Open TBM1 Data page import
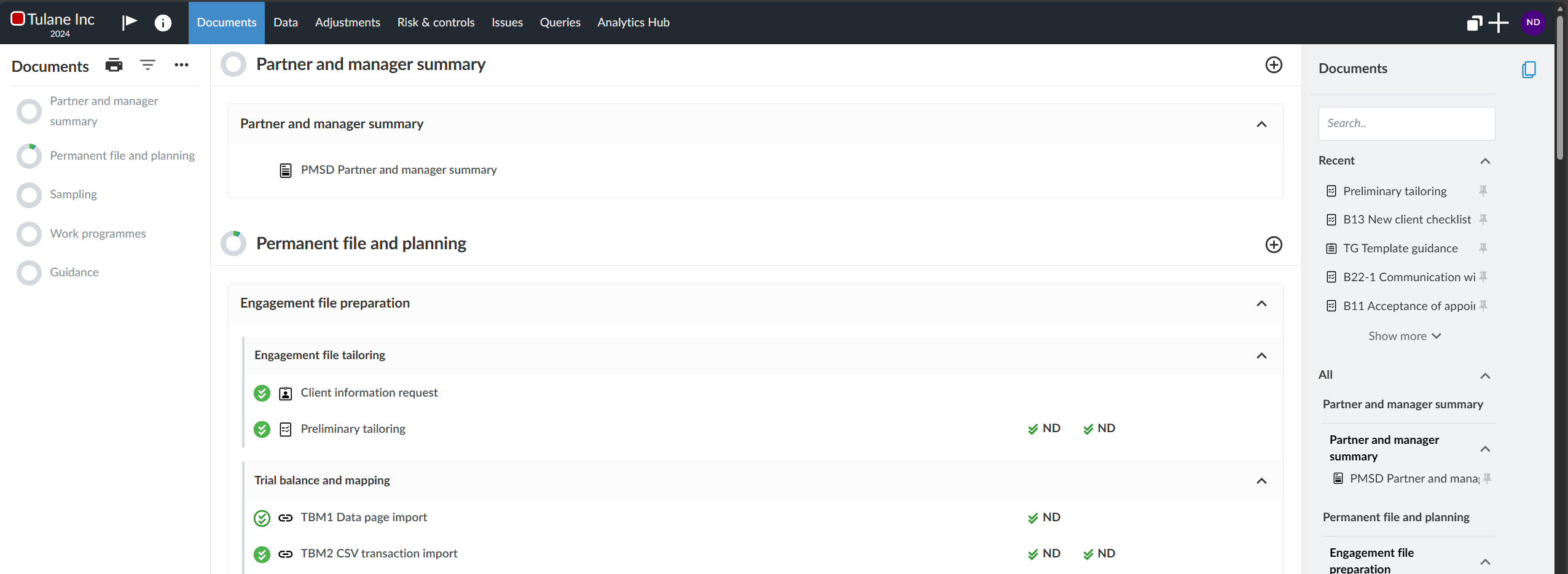The width and height of the screenshot is (1568, 574). coord(364,518)
